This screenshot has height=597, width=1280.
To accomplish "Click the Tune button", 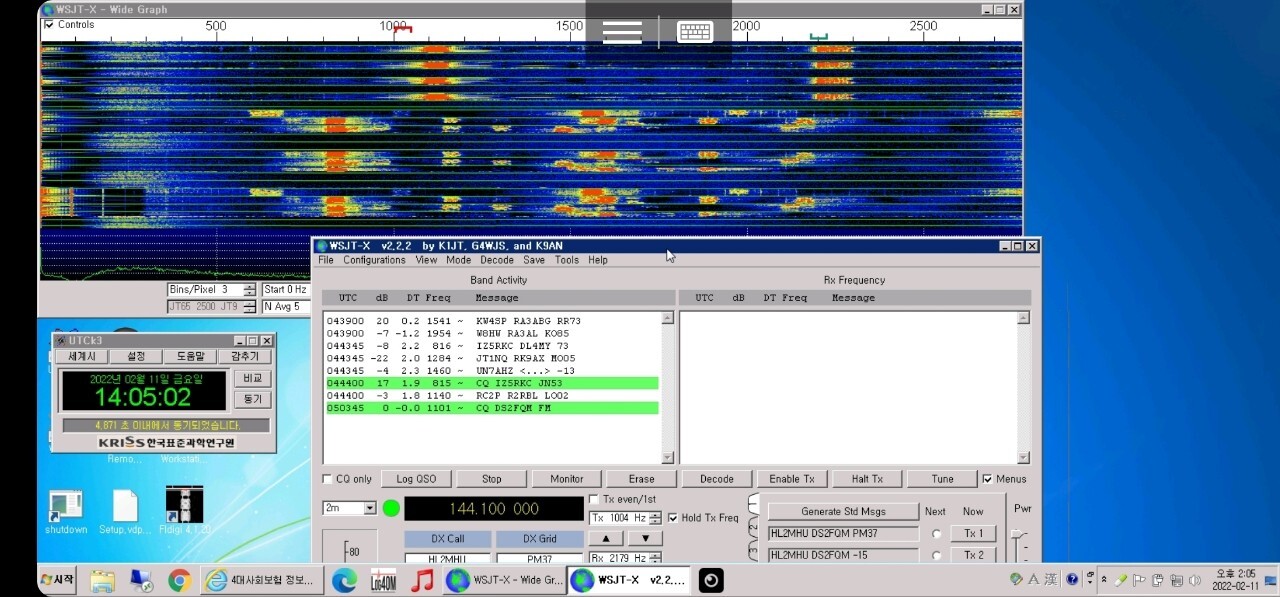I will (943, 479).
